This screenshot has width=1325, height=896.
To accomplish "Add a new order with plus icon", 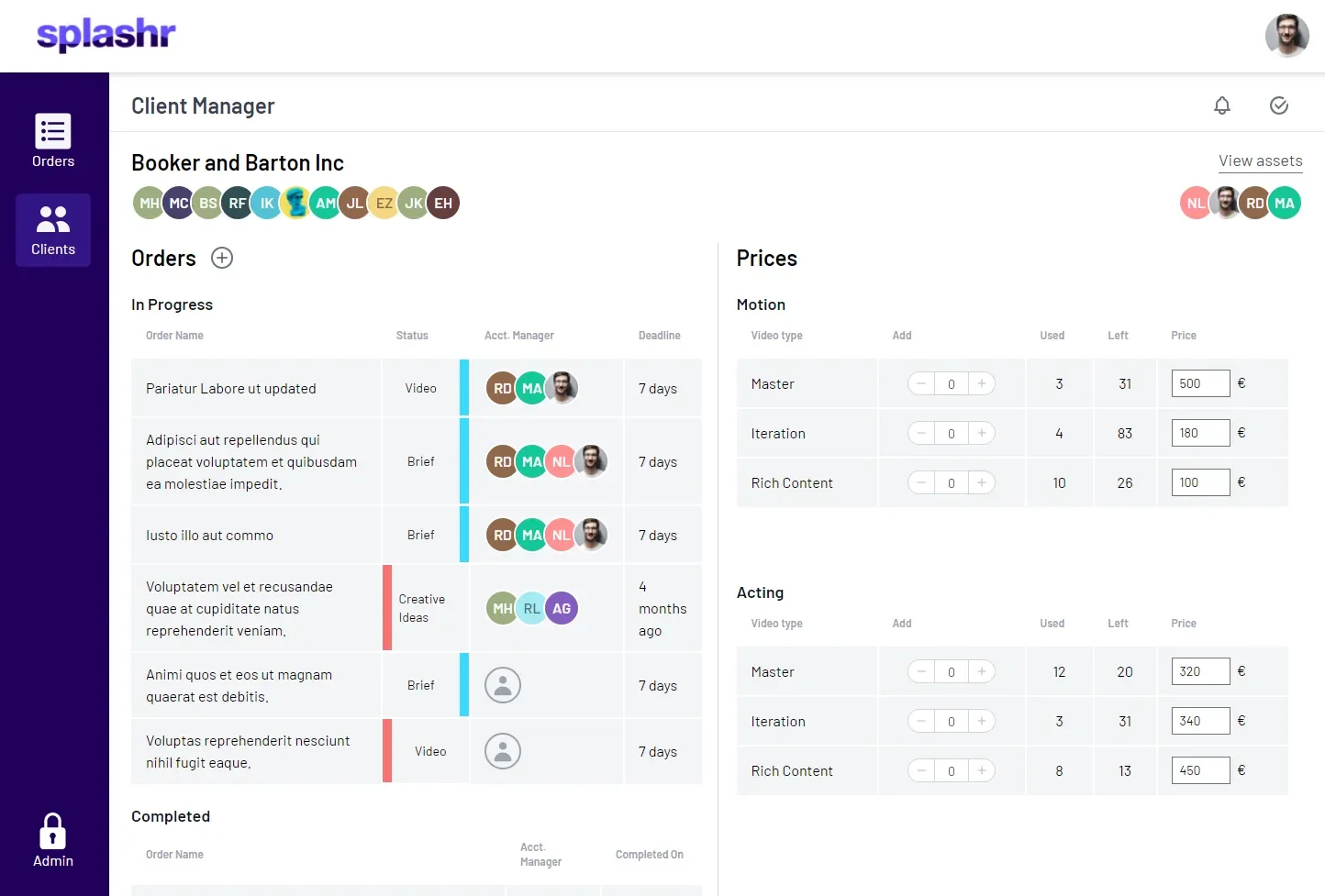I will point(222,258).
